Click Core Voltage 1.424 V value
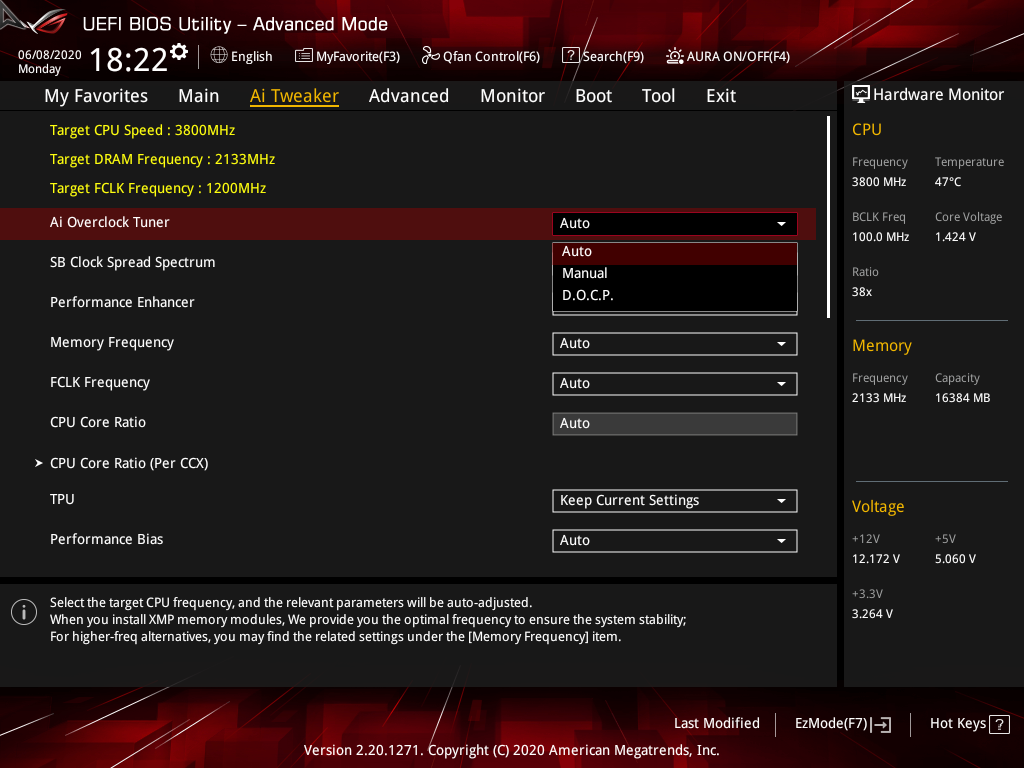Image resolution: width=1024 pixels, height=768 pixels. [x=955, y=236]
